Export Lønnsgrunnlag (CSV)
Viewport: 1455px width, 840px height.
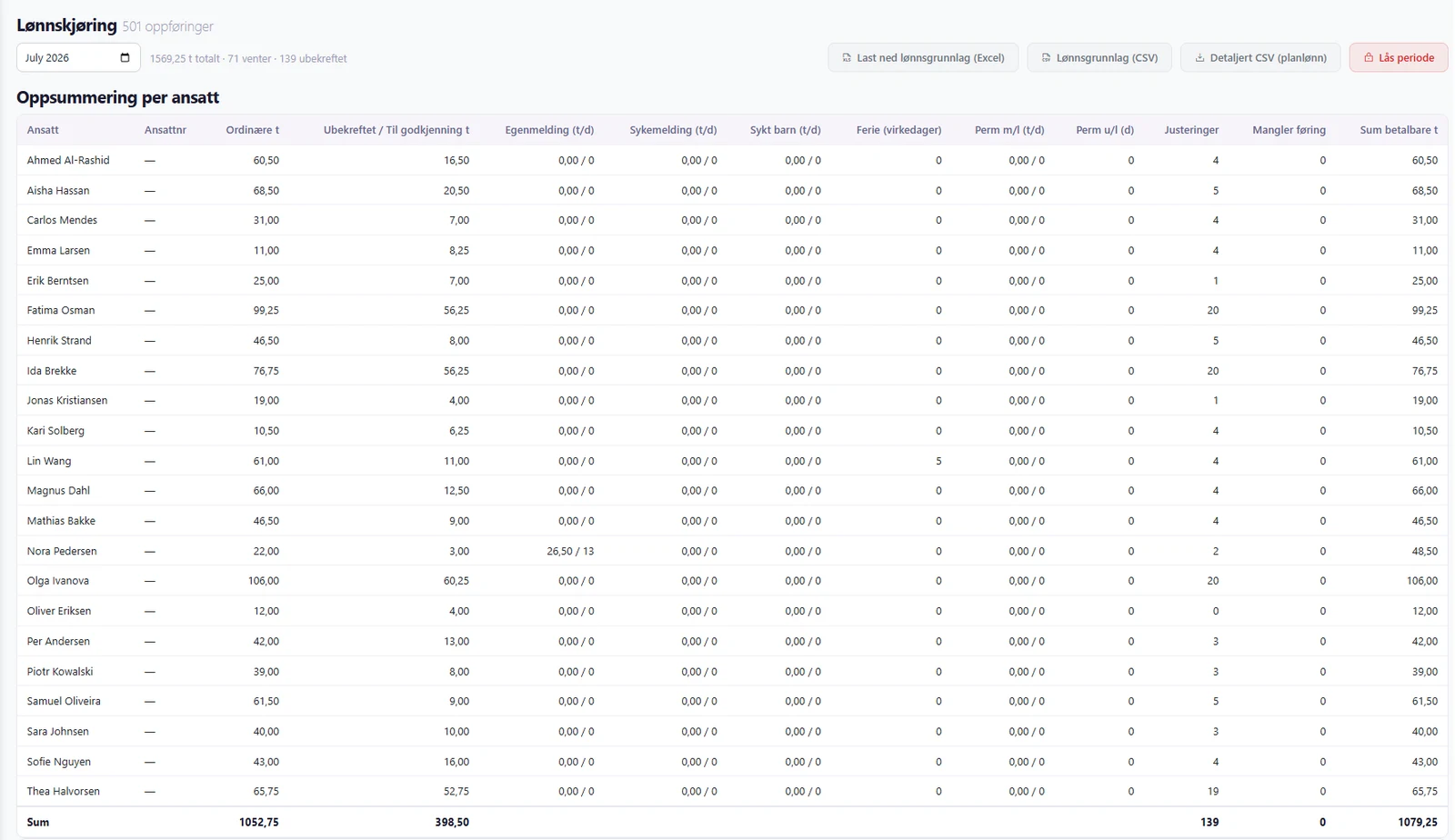(1099, 57)
